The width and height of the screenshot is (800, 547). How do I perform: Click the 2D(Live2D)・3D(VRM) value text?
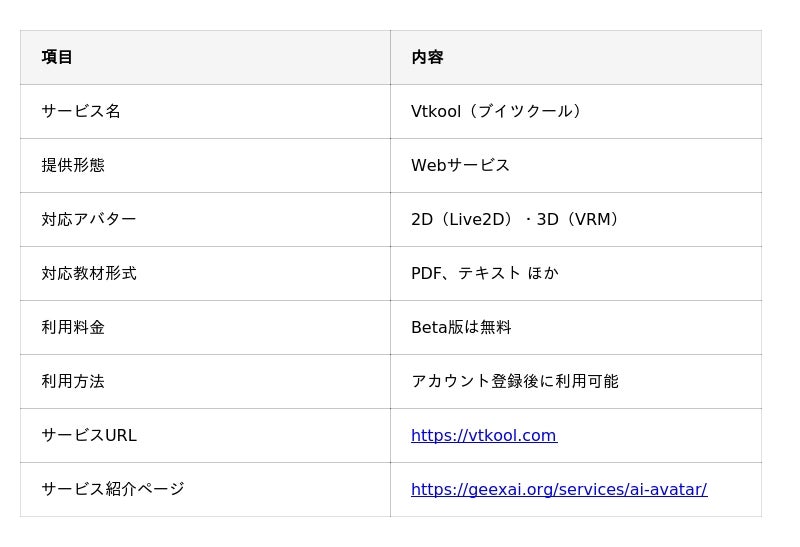pos(515,219)
